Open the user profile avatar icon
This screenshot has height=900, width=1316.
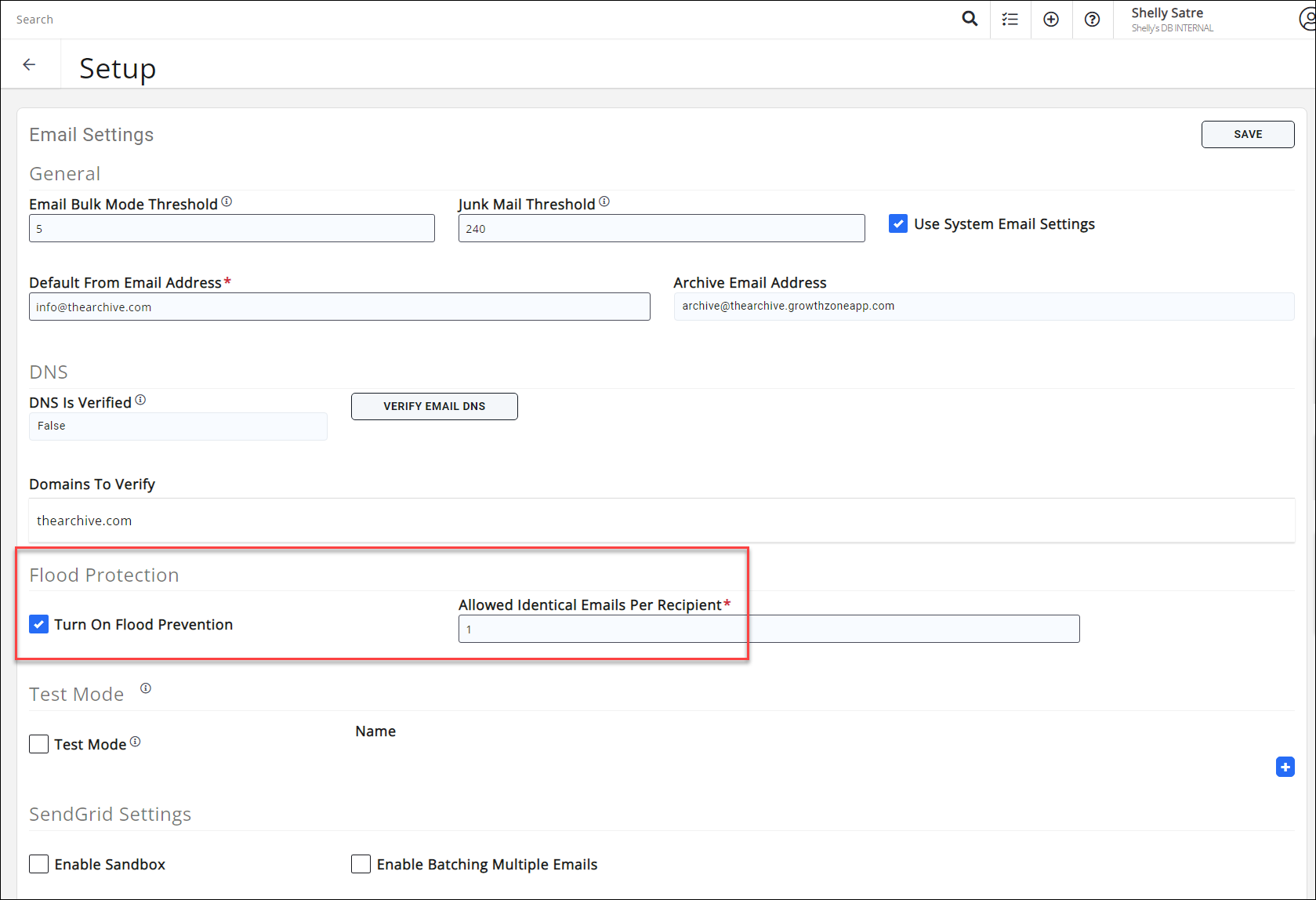[1307, 20]
